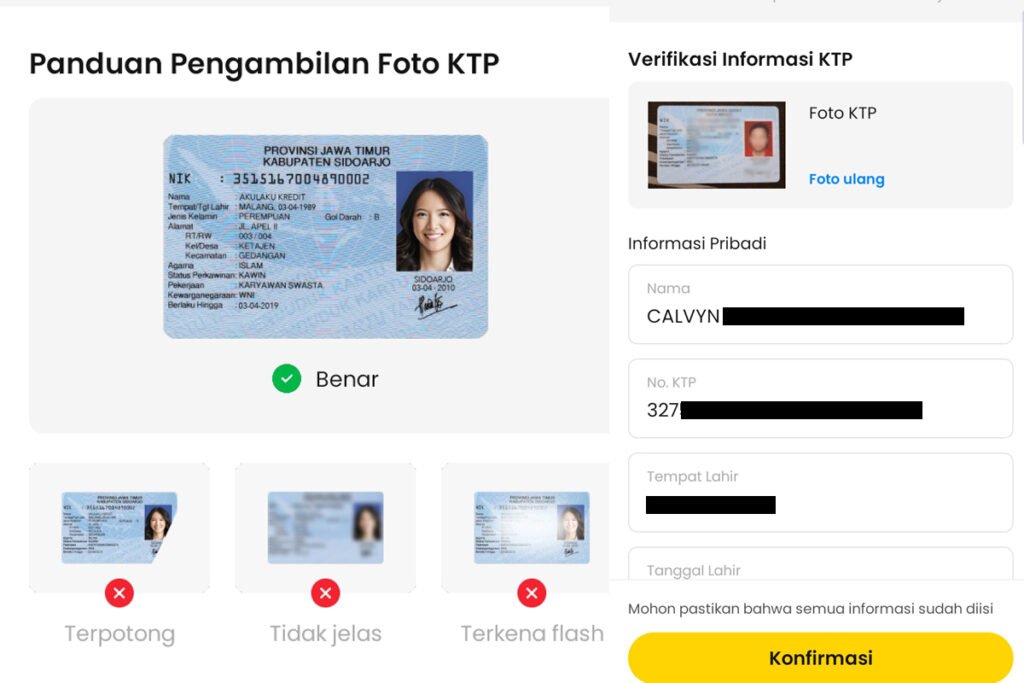Open the uploaded Foto KTP thumbnail
Viewport: 1024px width, 683px height.
(716, 145)
